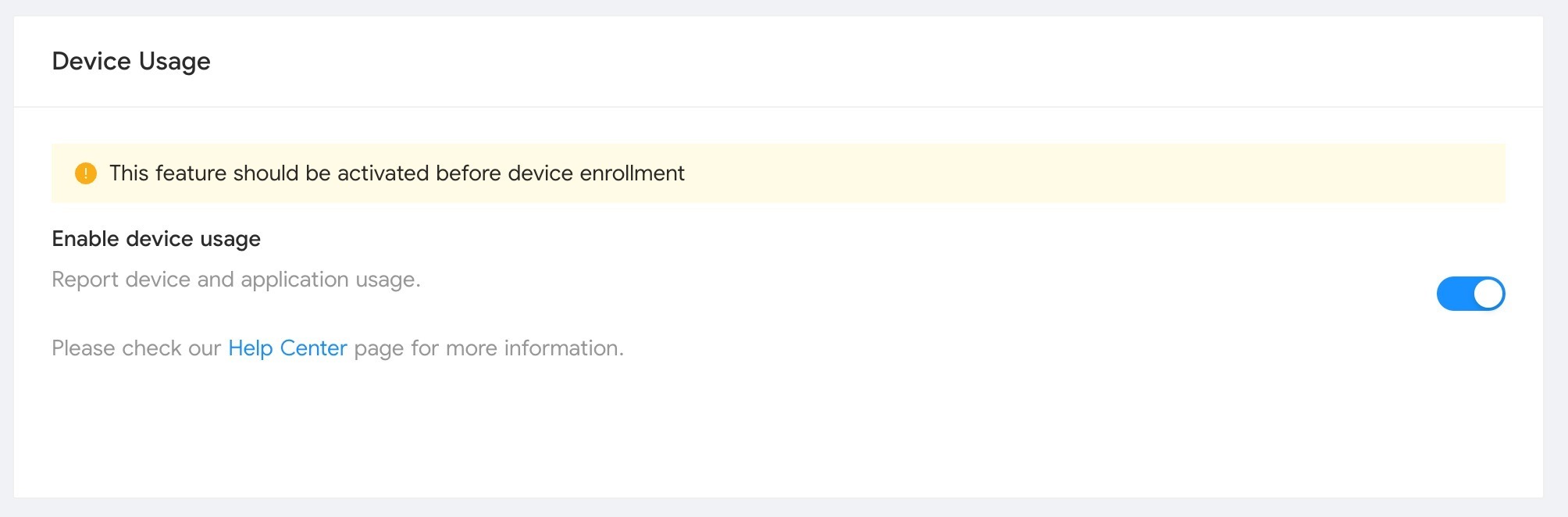
Task: Click the empty area of the yellow notice banner
Action: point(1093,173)
